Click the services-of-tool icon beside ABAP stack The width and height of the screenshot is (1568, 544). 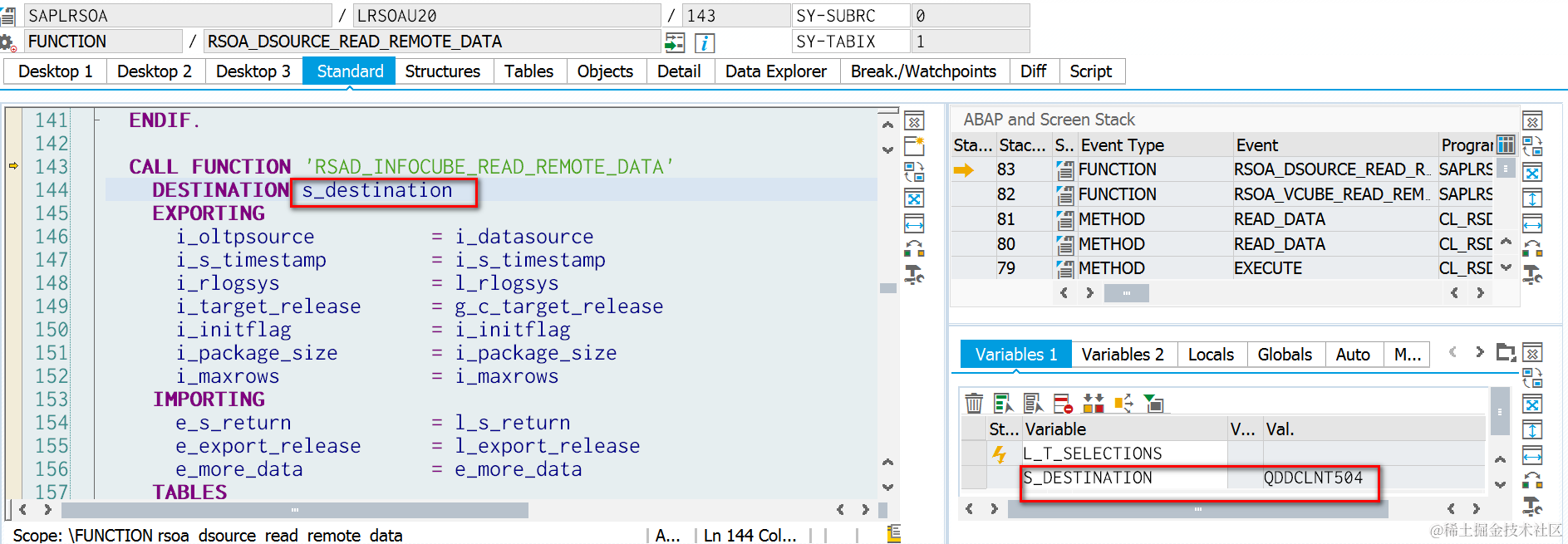click(1532, 275)
